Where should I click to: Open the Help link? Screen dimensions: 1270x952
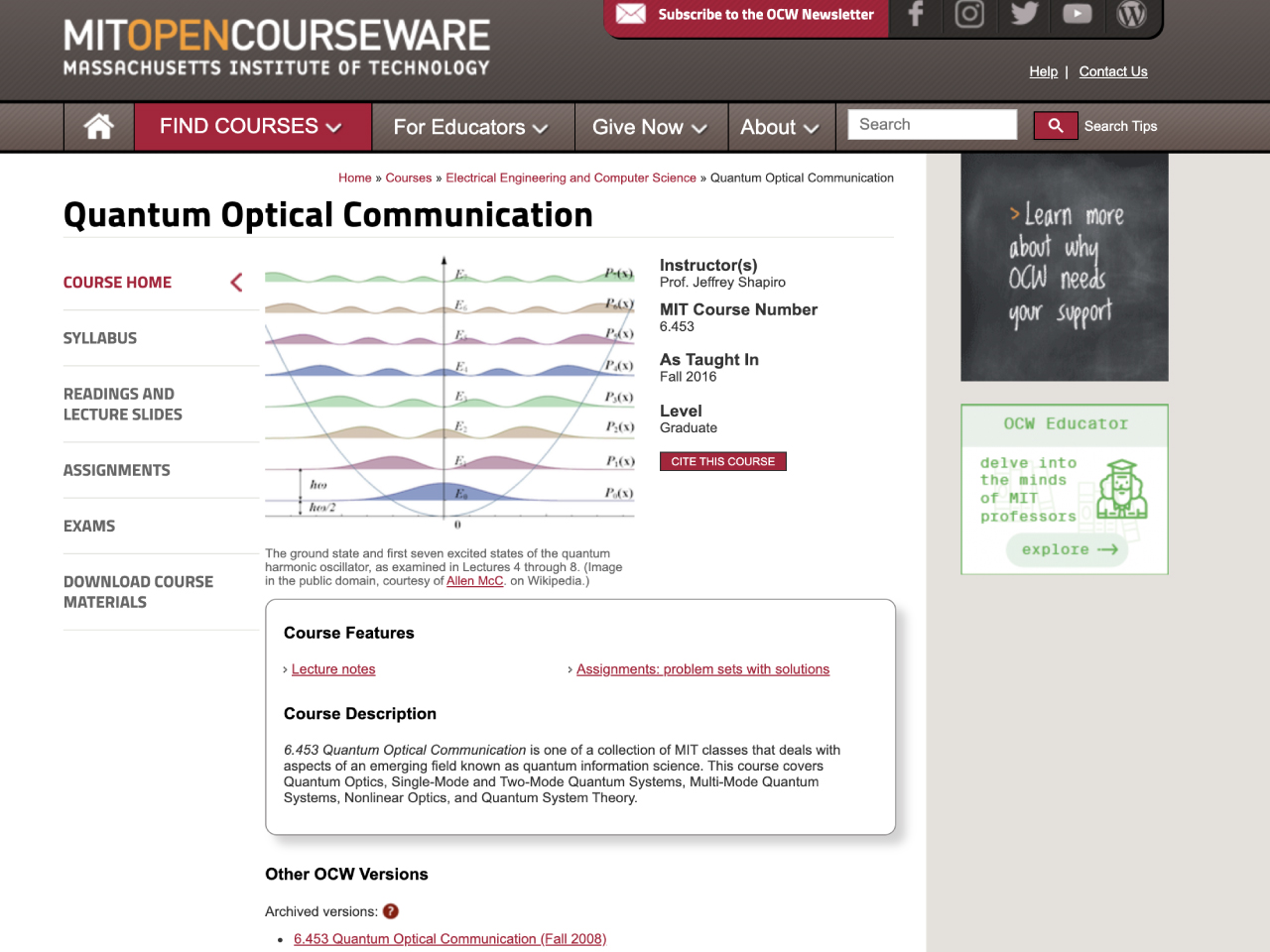tap(1044, 71)
